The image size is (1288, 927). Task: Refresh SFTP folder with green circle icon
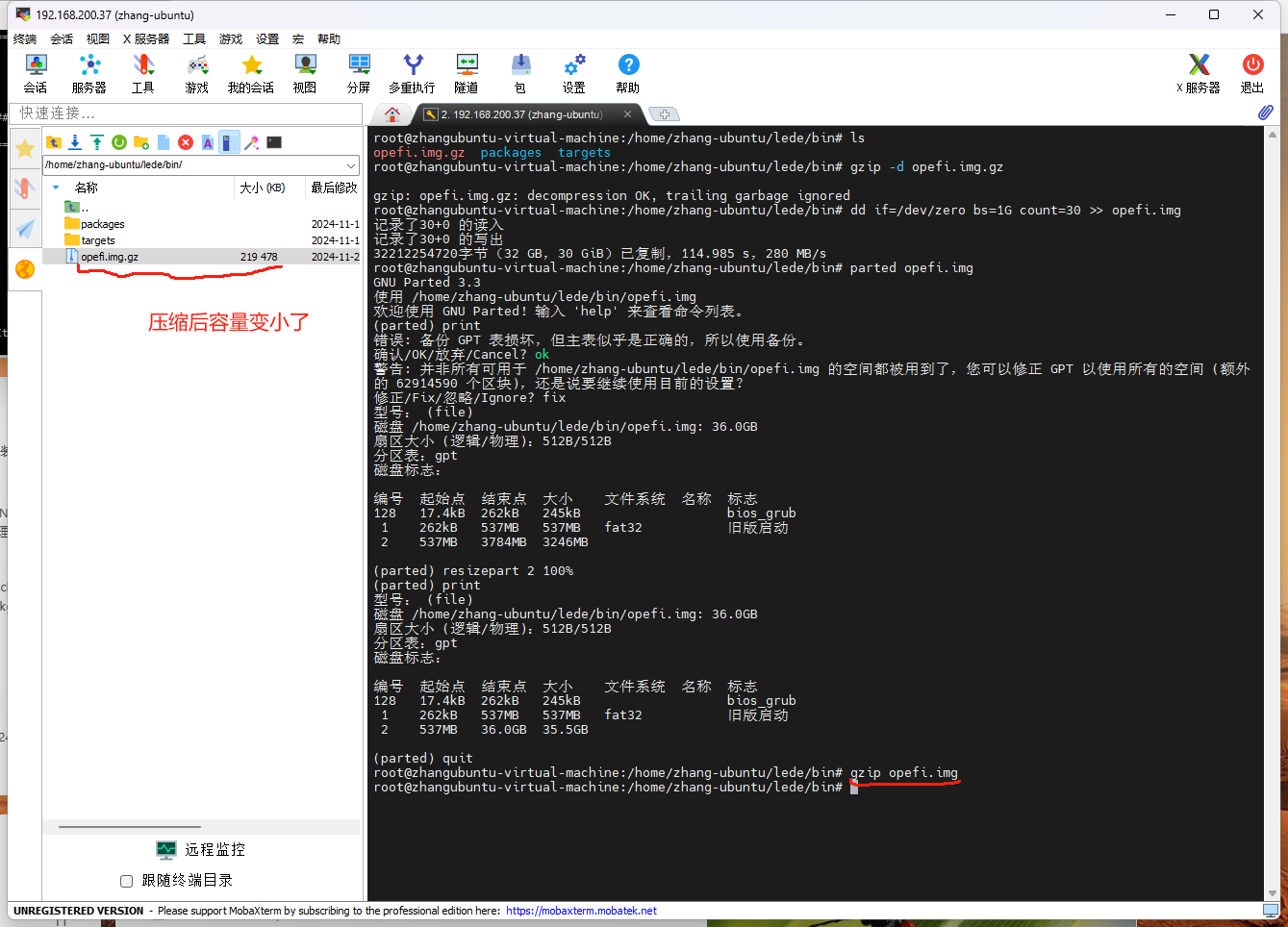pyautogui.click(x=119, y=142)
